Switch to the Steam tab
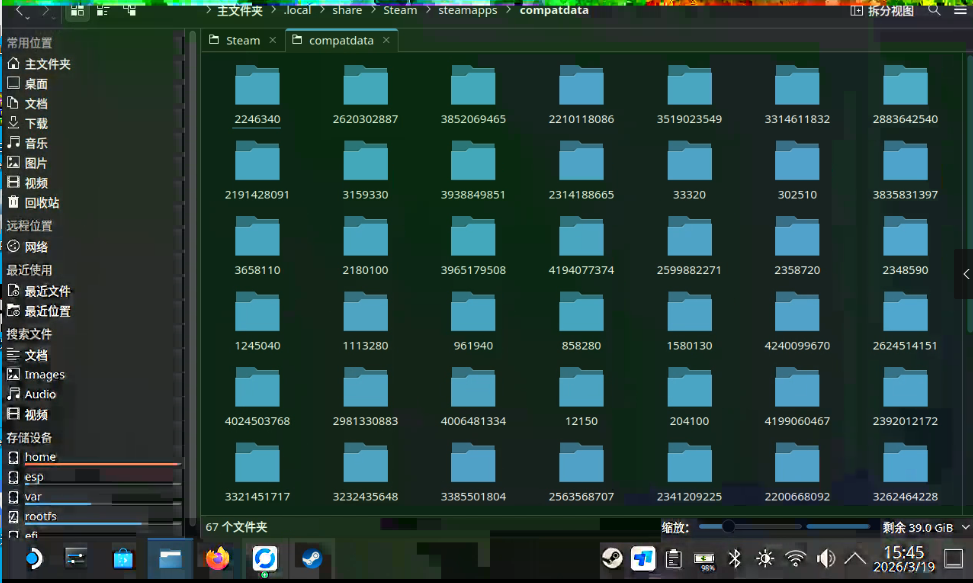The image size is (973, 583). pos(243,40)
